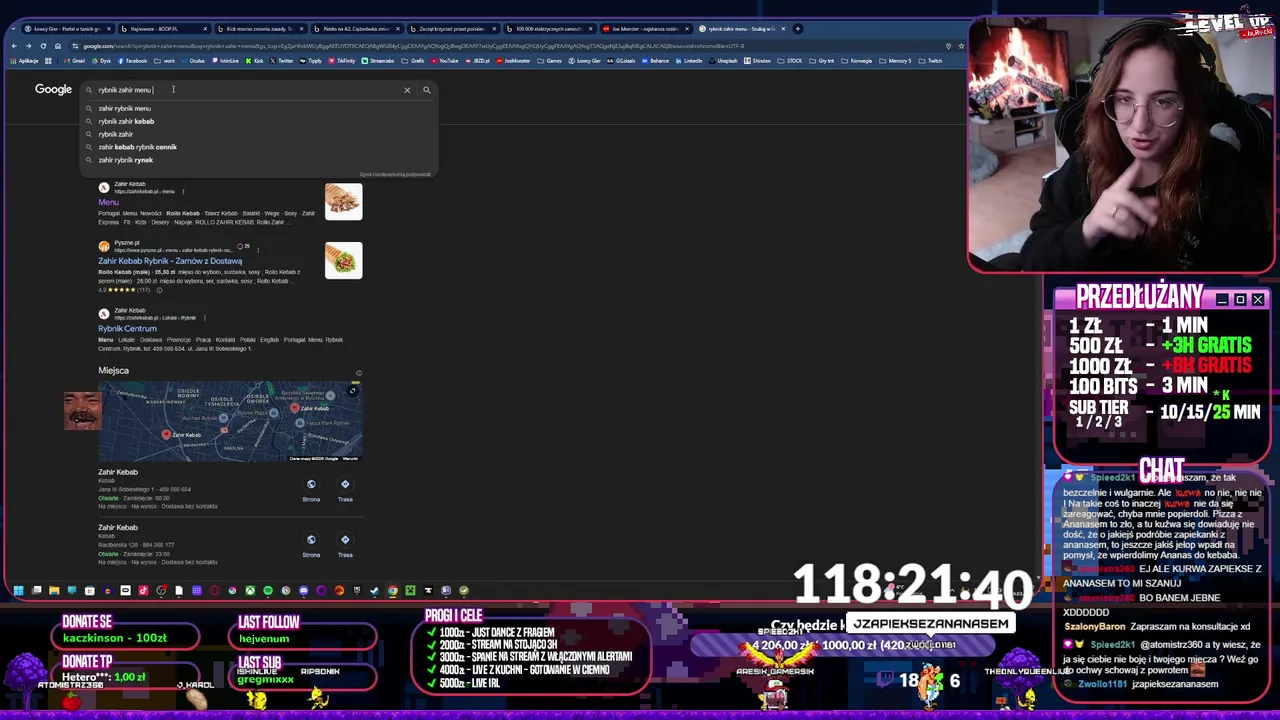Viewport: 1280px width, 720px height.
Task: Bookmark this page with the star icon
Action: click(x=961, y=46)
